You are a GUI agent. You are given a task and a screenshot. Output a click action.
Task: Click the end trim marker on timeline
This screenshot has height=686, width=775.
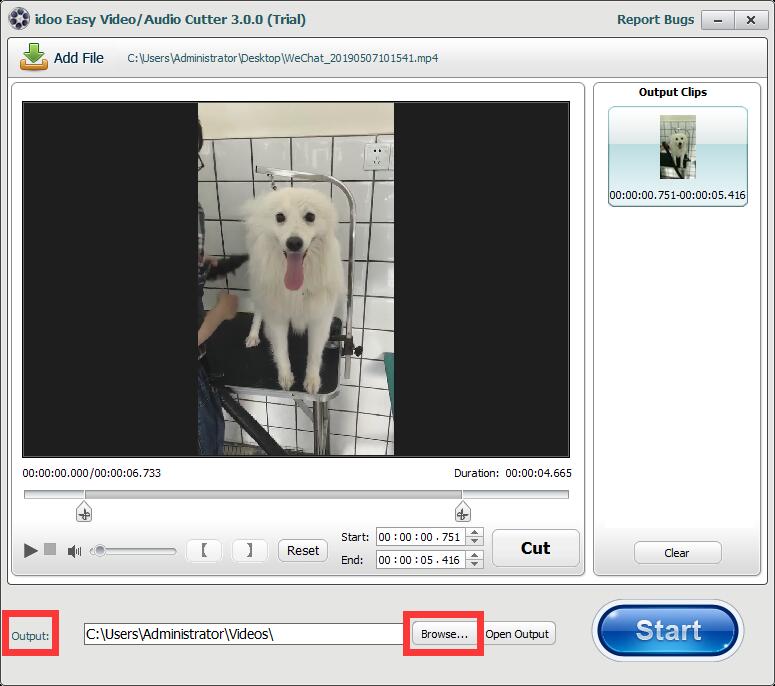(463, 512)
